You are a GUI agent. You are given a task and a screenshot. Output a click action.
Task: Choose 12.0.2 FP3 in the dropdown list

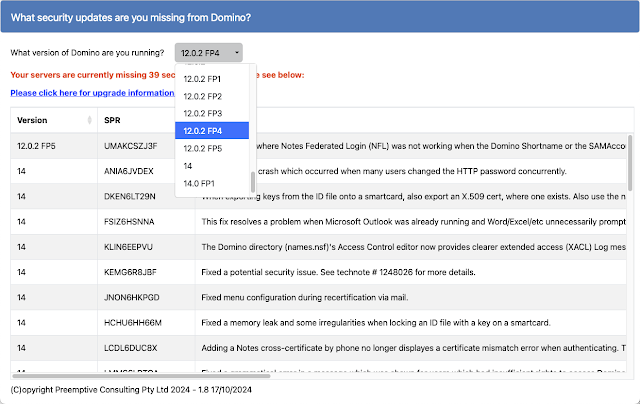212,113
